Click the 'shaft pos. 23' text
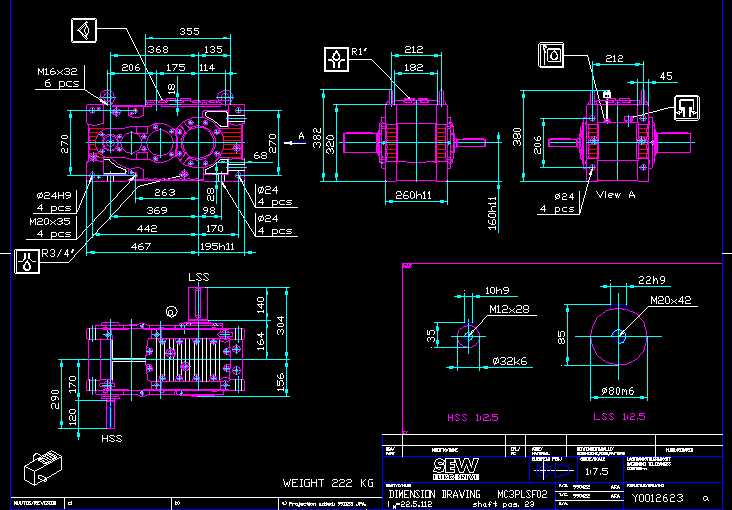This screenshot has height=510, width=732. (x=503, y=505)
